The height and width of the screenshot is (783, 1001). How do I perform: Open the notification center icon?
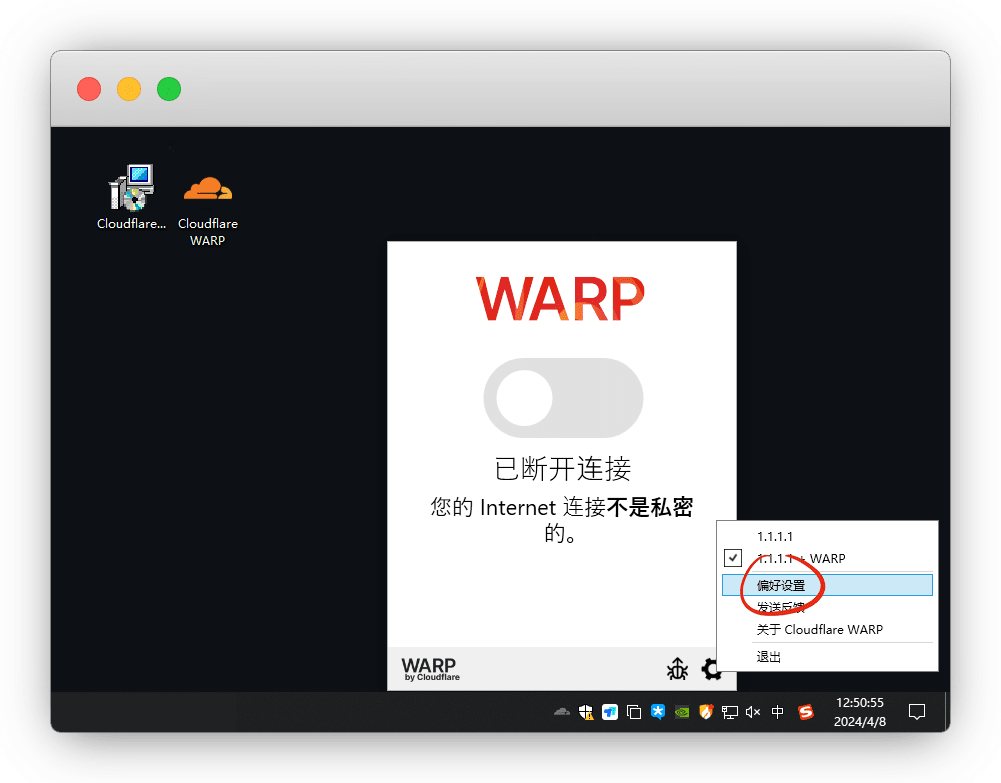tap(916, 712)
